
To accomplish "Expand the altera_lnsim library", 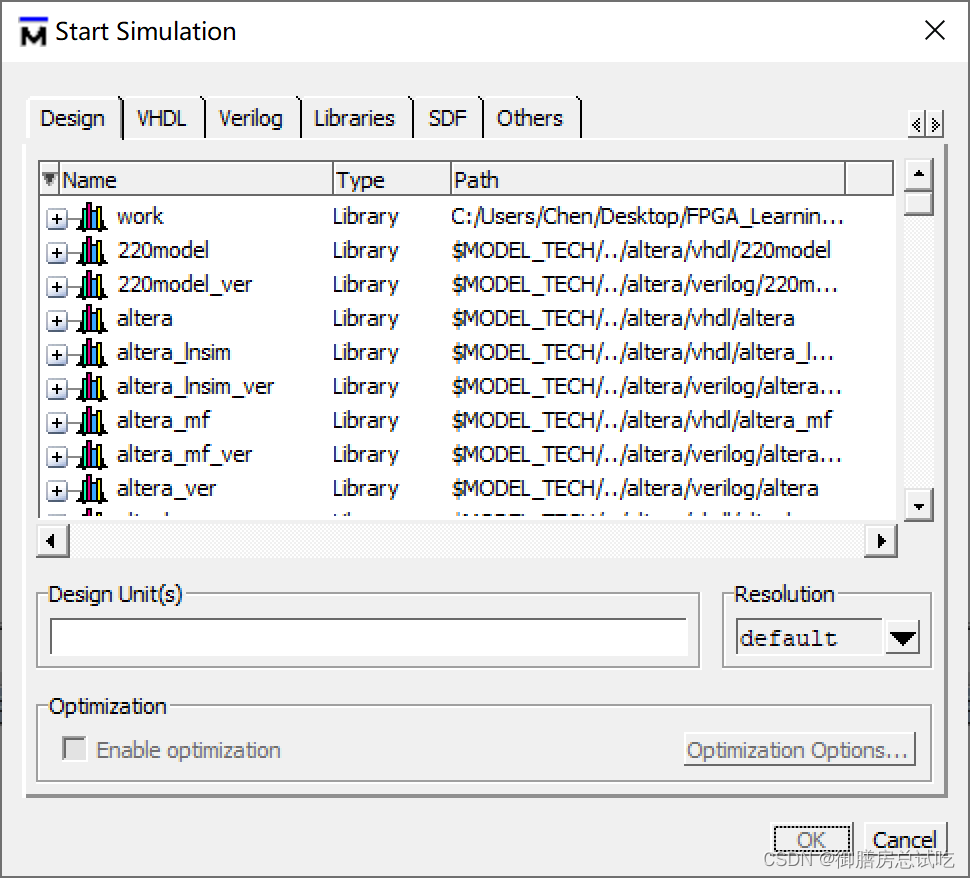I will tap(56, 355).
